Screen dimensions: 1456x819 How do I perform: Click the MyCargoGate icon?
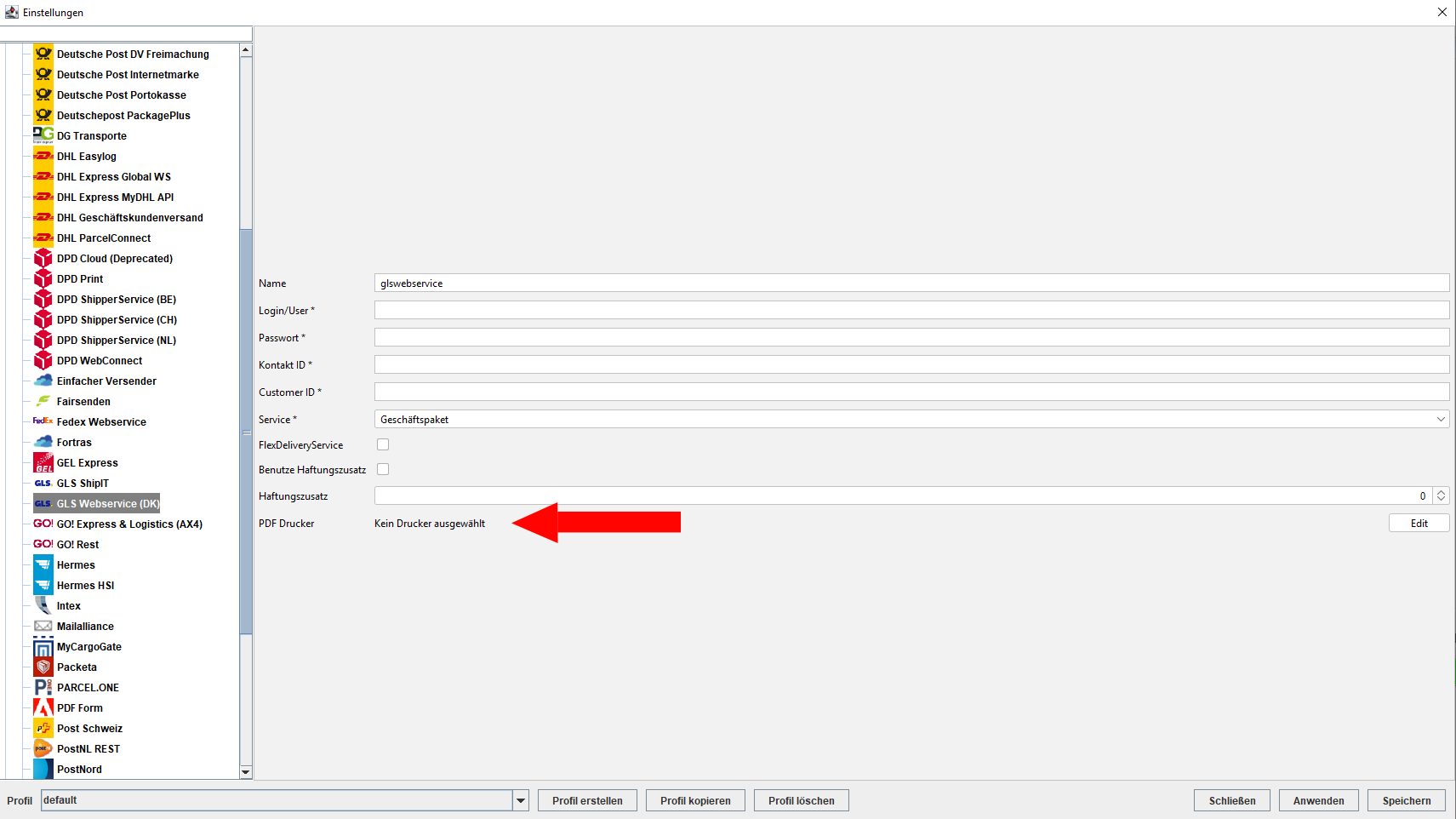click(43, 646)
